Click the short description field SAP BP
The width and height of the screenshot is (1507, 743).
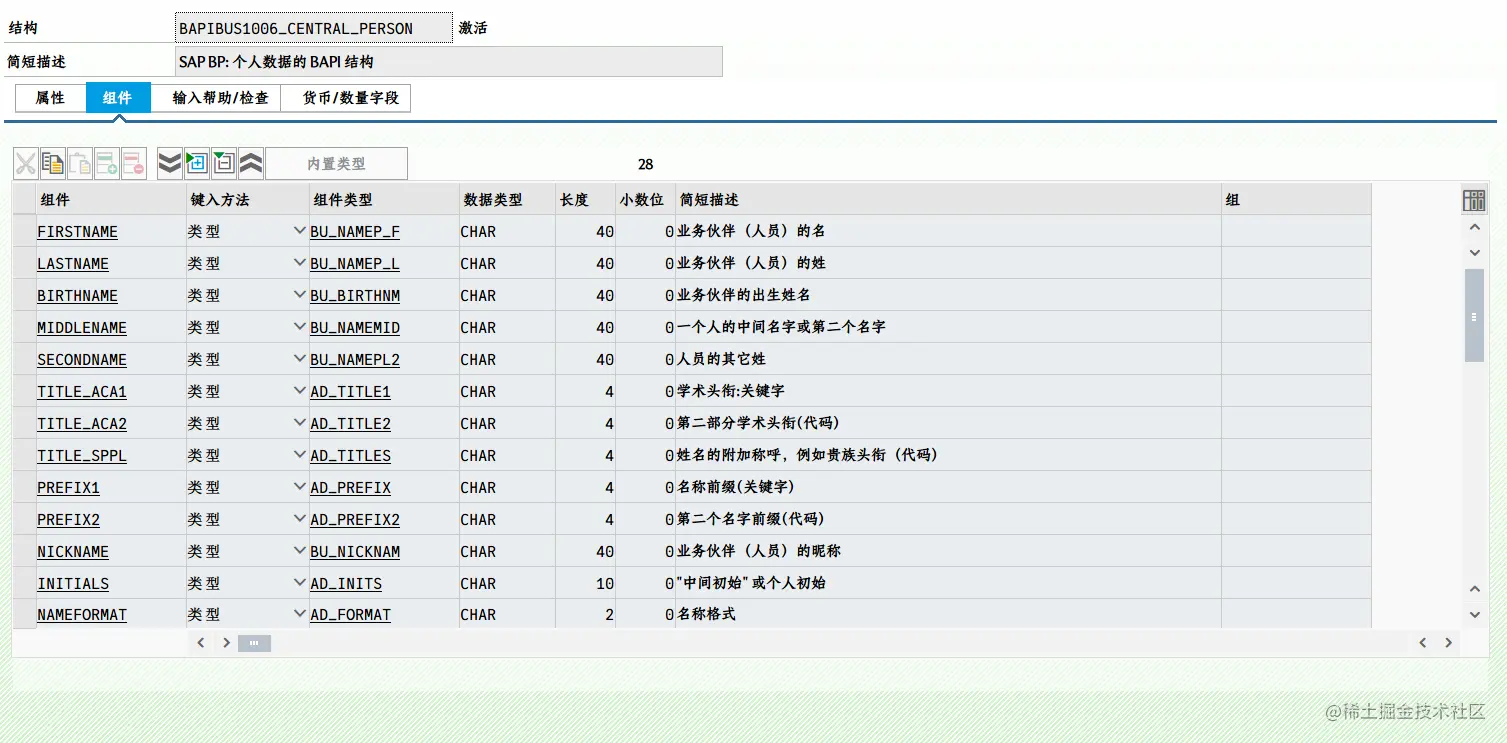pyautogui.click(x=448, y=62)
